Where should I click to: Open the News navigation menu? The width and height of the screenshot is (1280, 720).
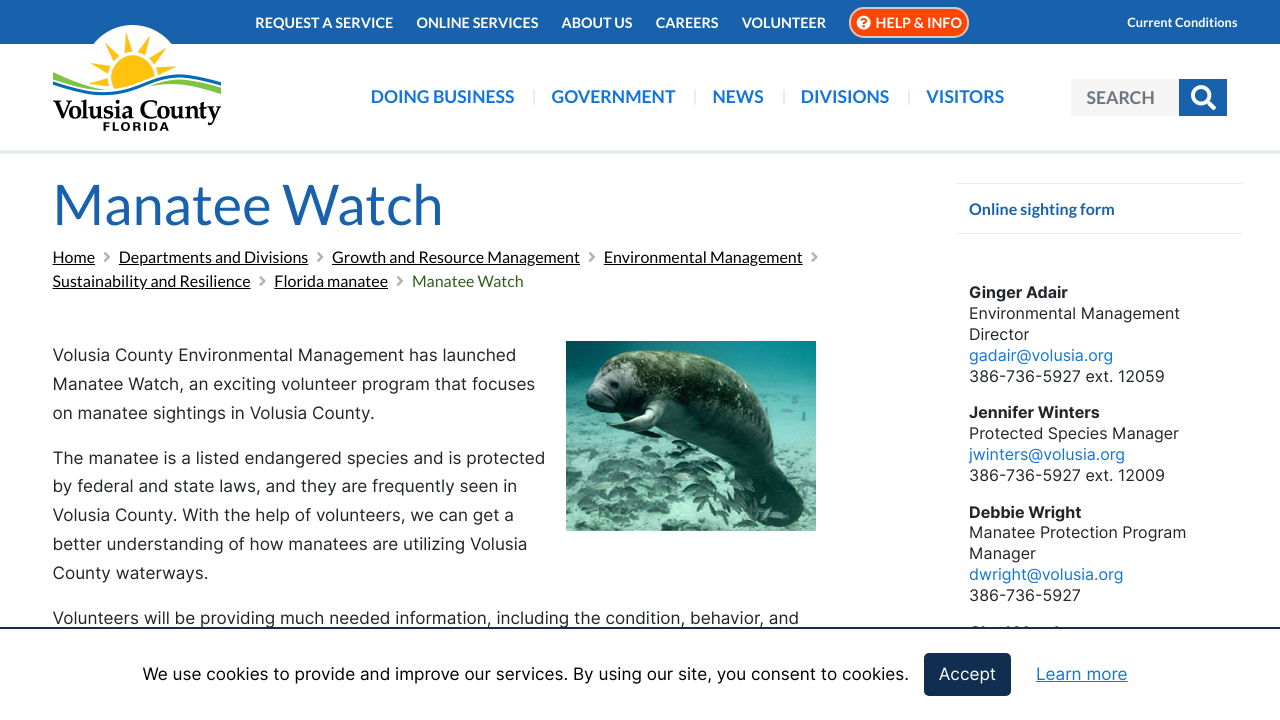(x=738, y=97)
